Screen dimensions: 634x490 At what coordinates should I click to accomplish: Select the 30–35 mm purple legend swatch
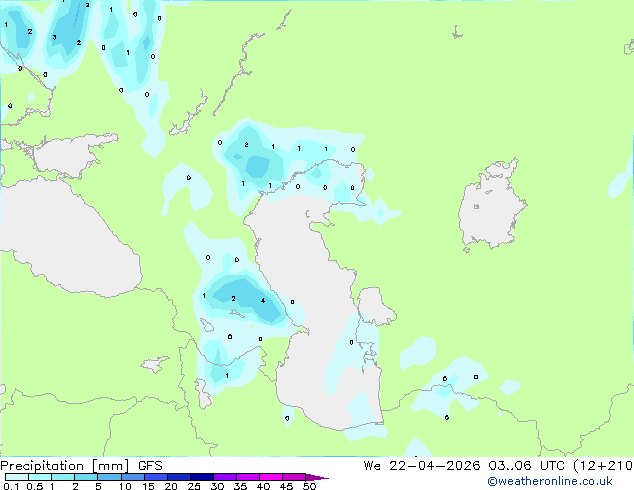pyautogui.click(x=225, y=477)
